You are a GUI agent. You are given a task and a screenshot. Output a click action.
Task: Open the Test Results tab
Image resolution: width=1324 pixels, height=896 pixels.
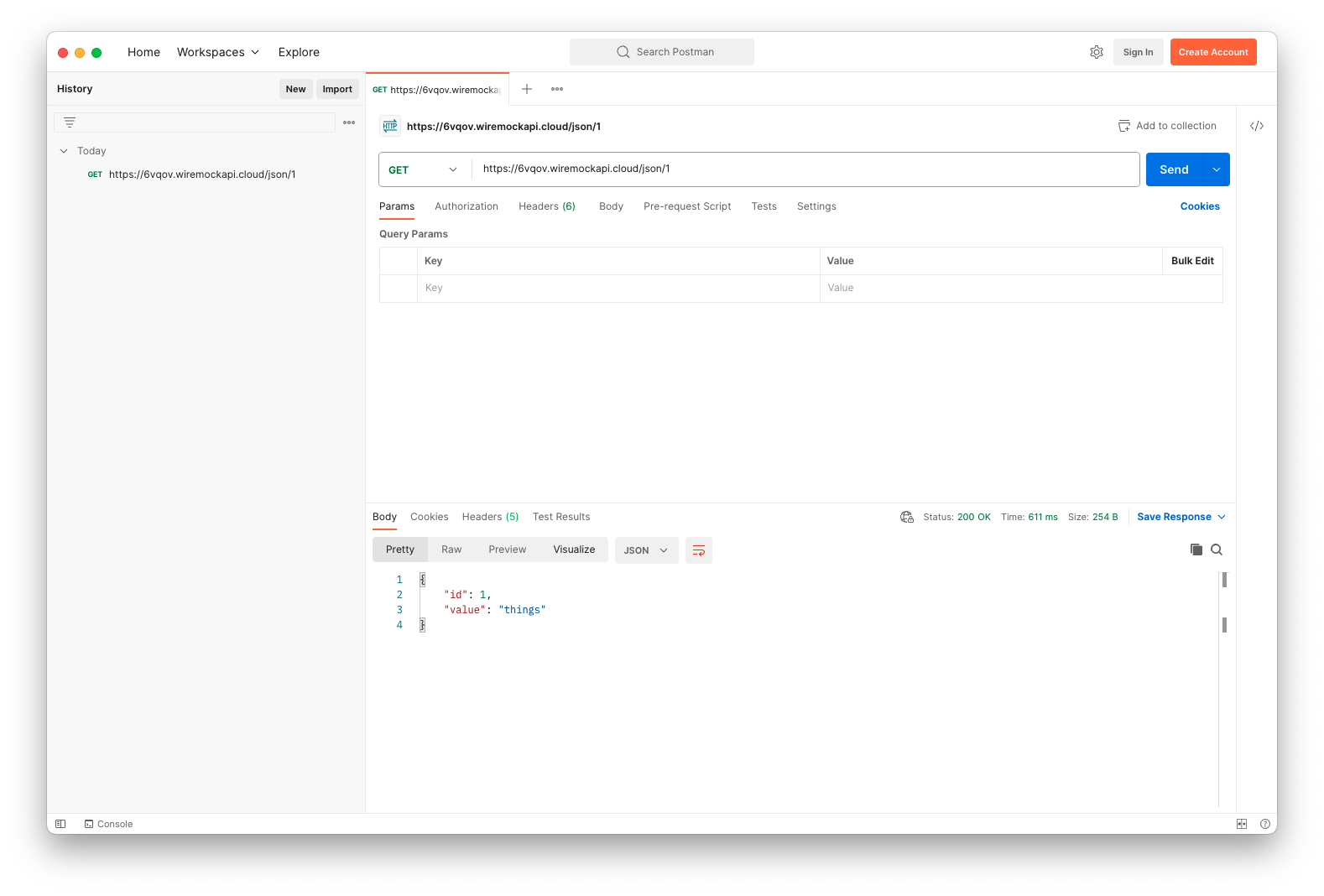pyautogui.click(x=561, y=517)
